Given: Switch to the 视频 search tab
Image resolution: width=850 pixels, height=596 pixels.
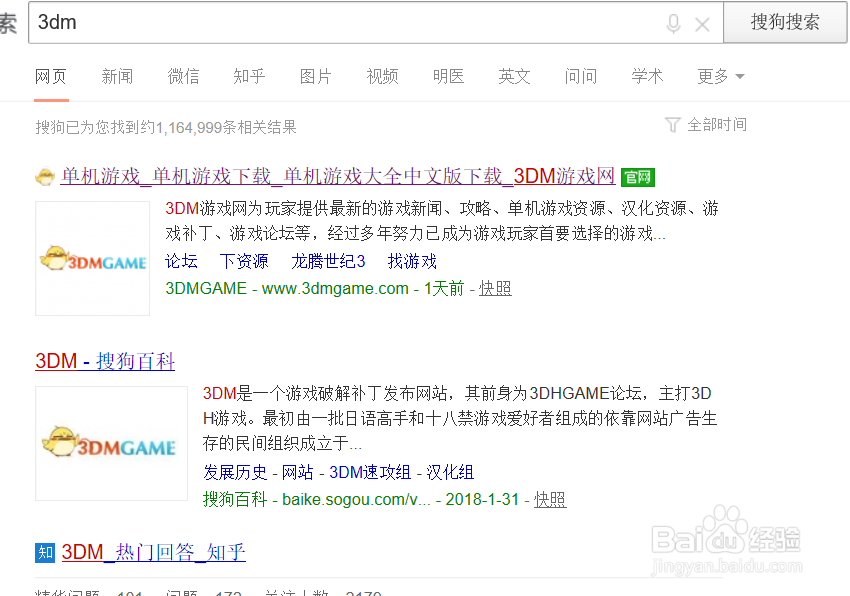Looking at the screenshot, I should (382, 75).
